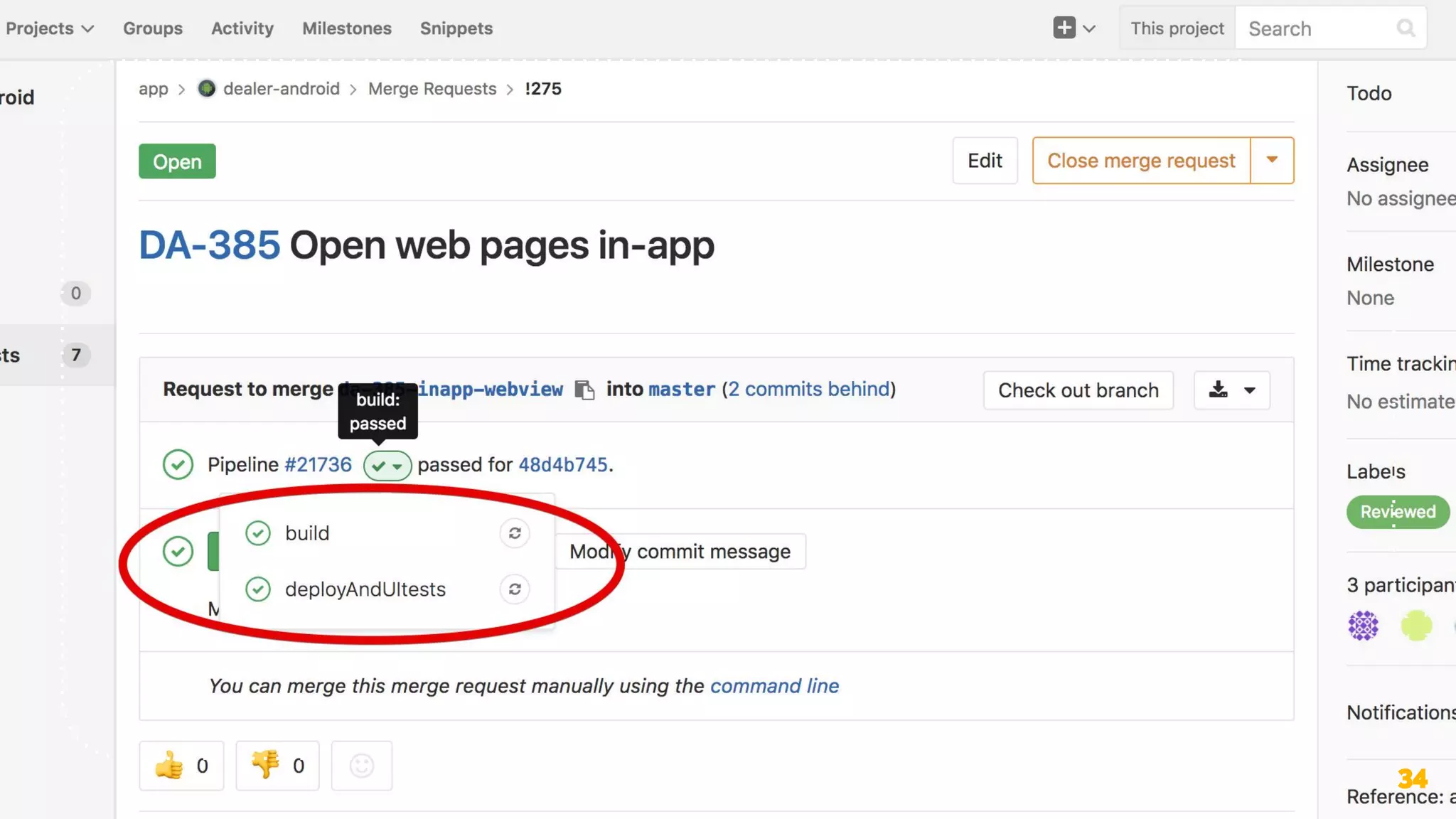This screenshot has width=1456, height=819.
Task: Click the thumbs up emoji button
Action: click(x=181, y=766)
